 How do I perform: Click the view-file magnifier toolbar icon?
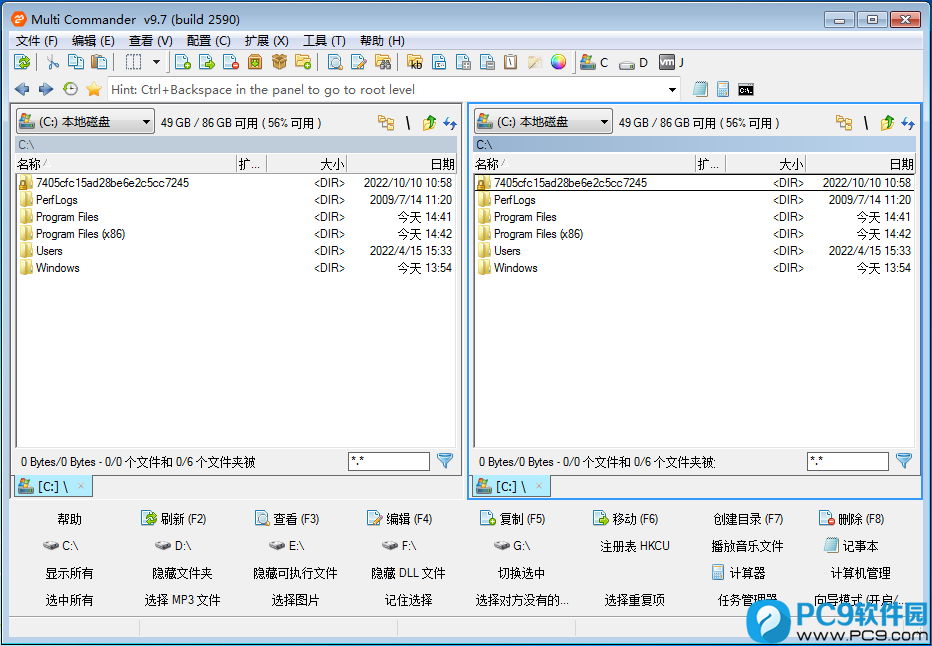(335, 62)
